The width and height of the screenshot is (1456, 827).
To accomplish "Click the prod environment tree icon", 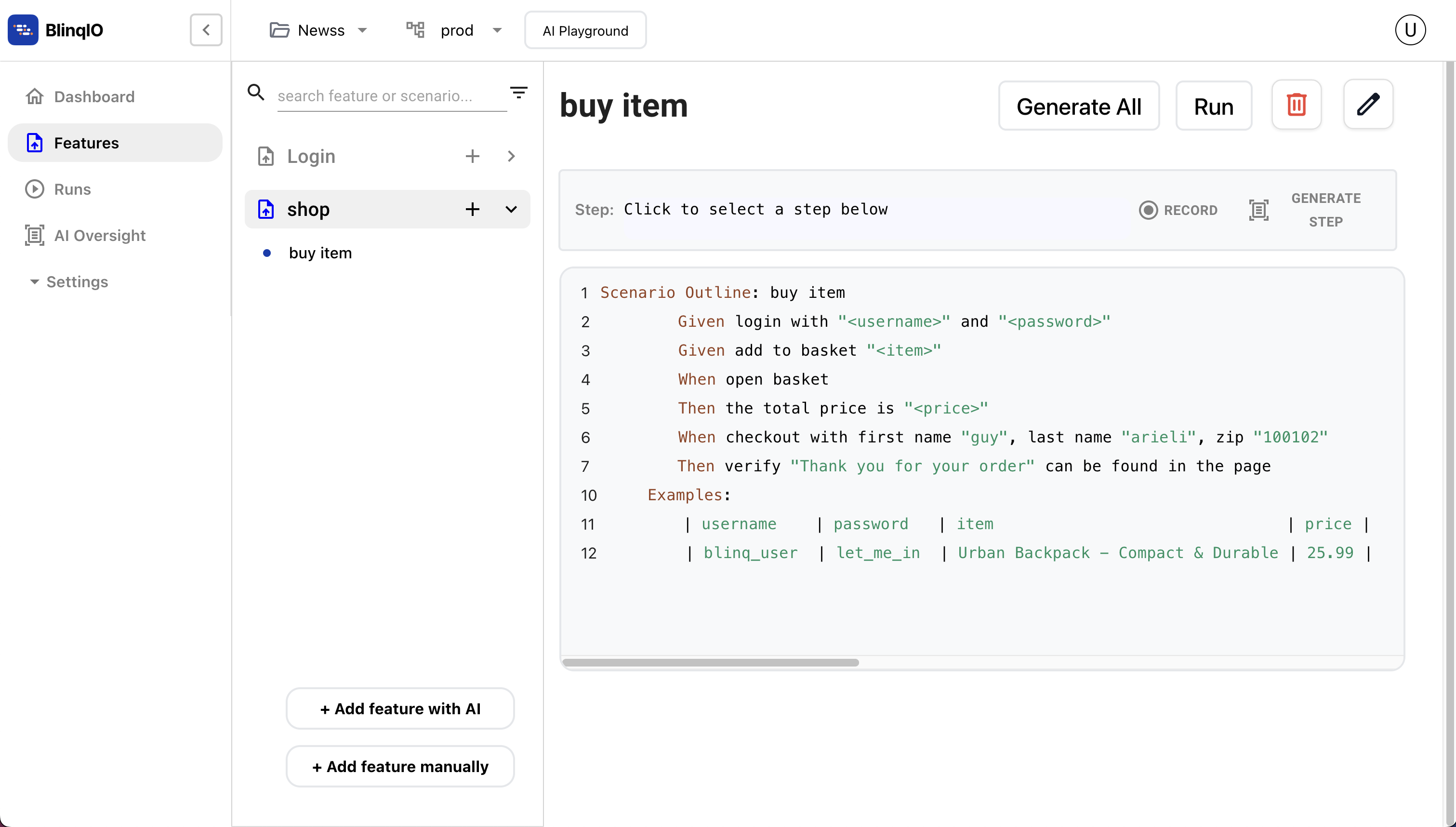I will pyautogui.click(x=415, y=29).
